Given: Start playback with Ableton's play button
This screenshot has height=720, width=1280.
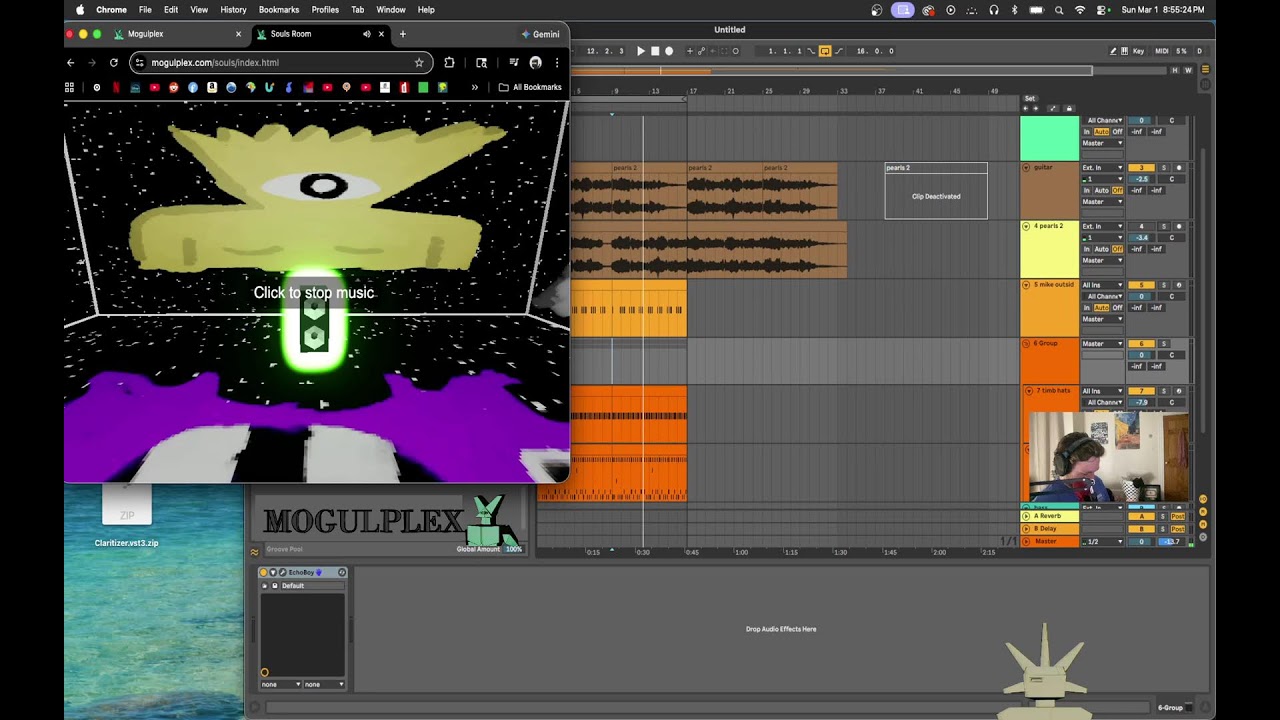Looking at the screenshot, I should coord(641,51).
